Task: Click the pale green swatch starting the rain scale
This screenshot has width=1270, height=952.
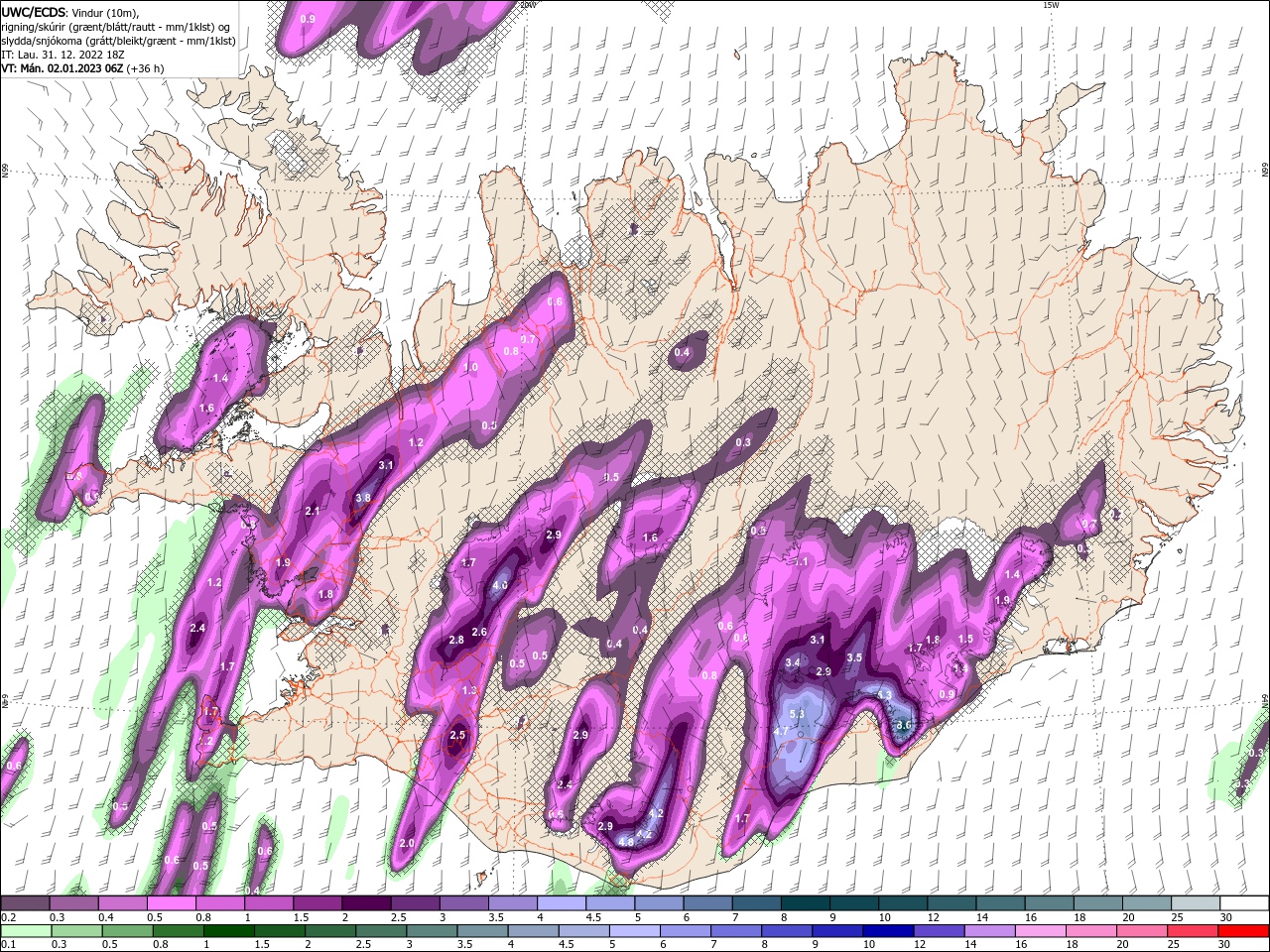Action: point(25,930)
